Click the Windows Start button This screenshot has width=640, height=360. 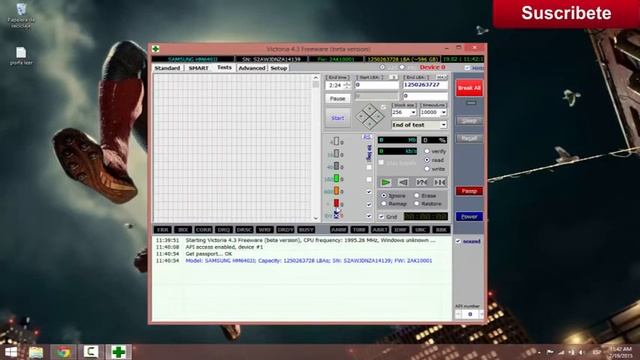coord(11,352)
